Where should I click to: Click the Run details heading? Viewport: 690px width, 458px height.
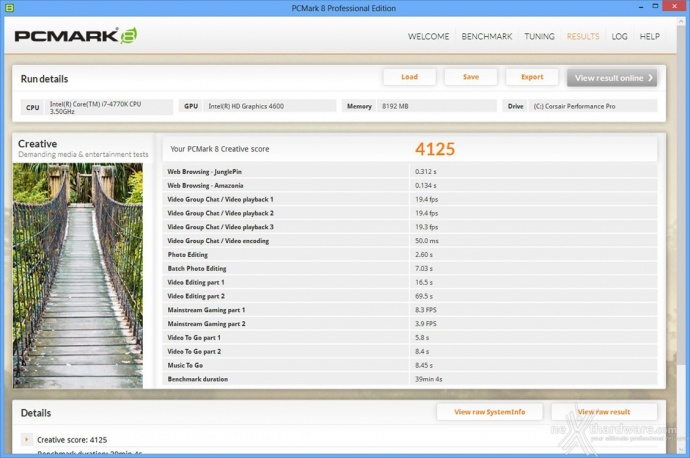pyautogui.click(x=44, y=79)
